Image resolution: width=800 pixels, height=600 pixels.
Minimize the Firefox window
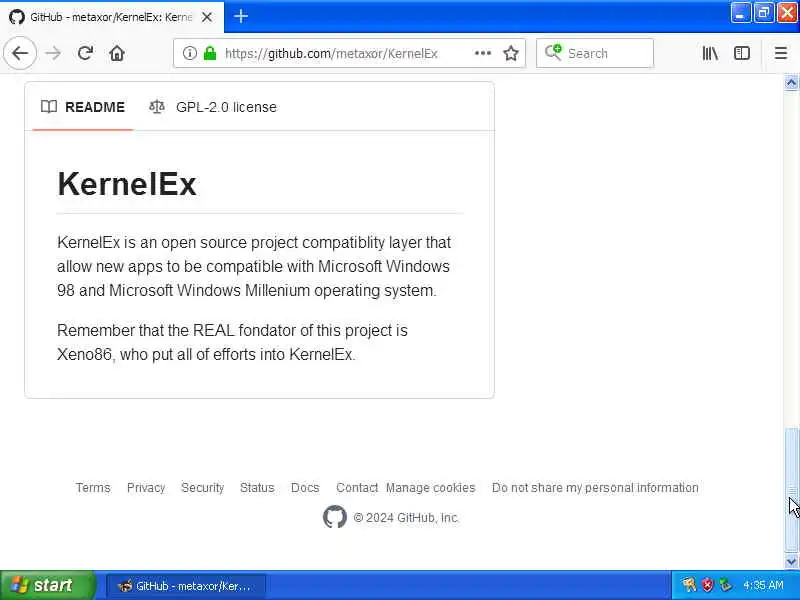click(x=739, y=13)
